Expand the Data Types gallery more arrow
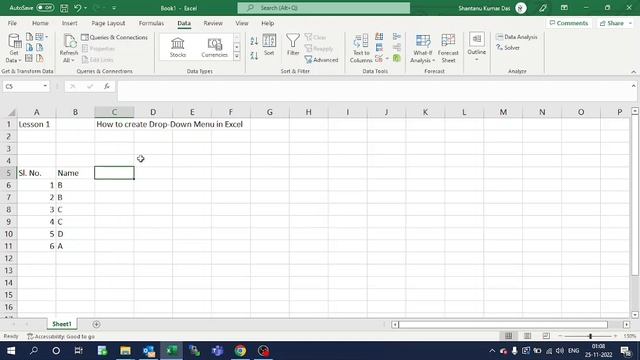The height and width of the screenshot is (360, 640). pyautogui.click(x=237, y=57)
